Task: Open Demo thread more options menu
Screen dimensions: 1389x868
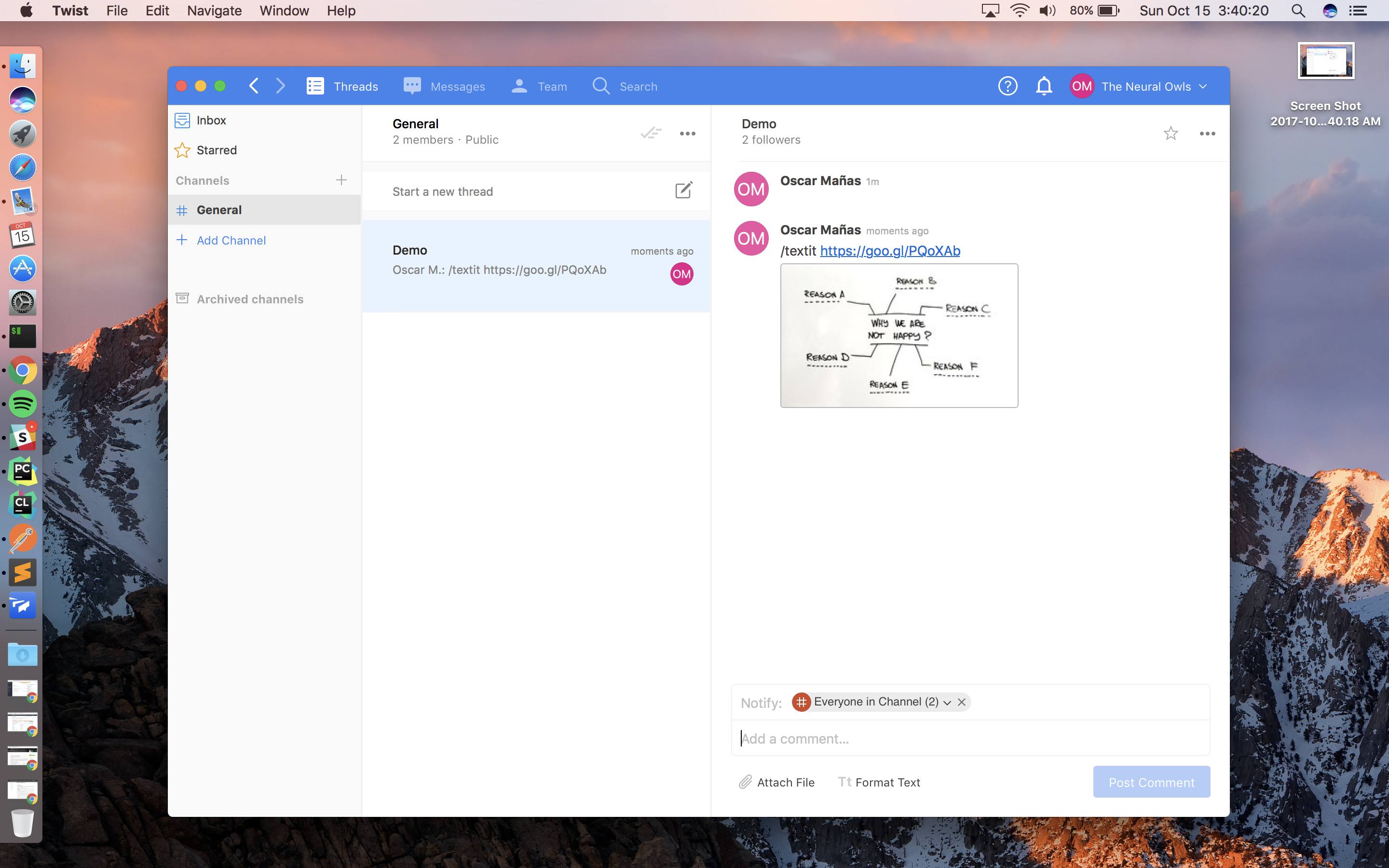Action: [1207, 133]
